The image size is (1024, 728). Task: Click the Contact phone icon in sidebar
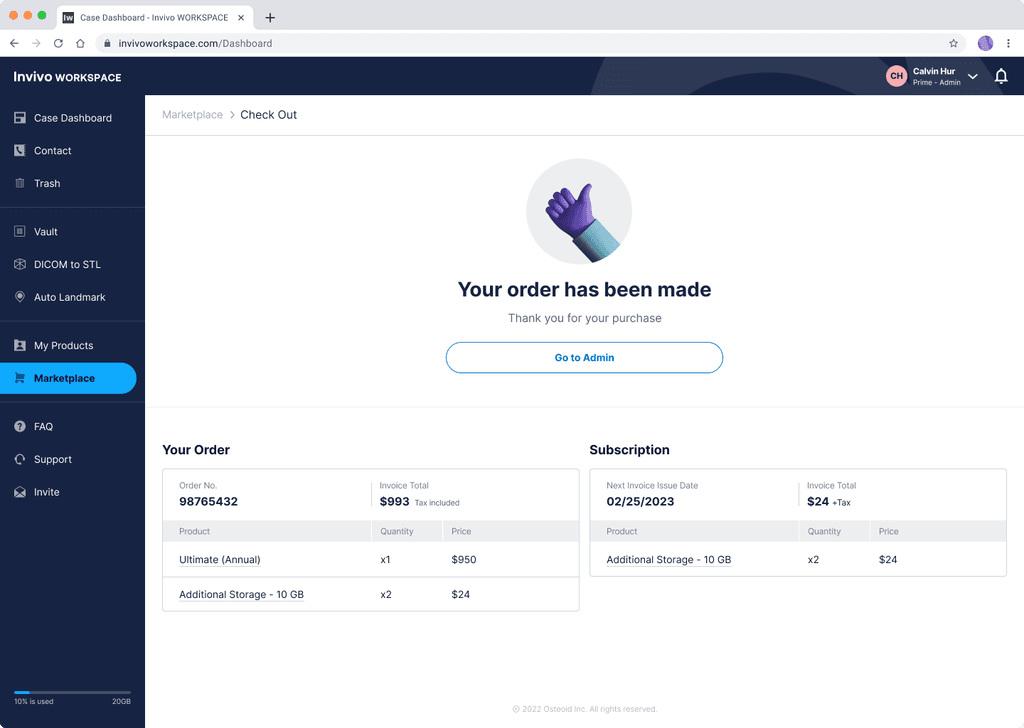point(20,150)
